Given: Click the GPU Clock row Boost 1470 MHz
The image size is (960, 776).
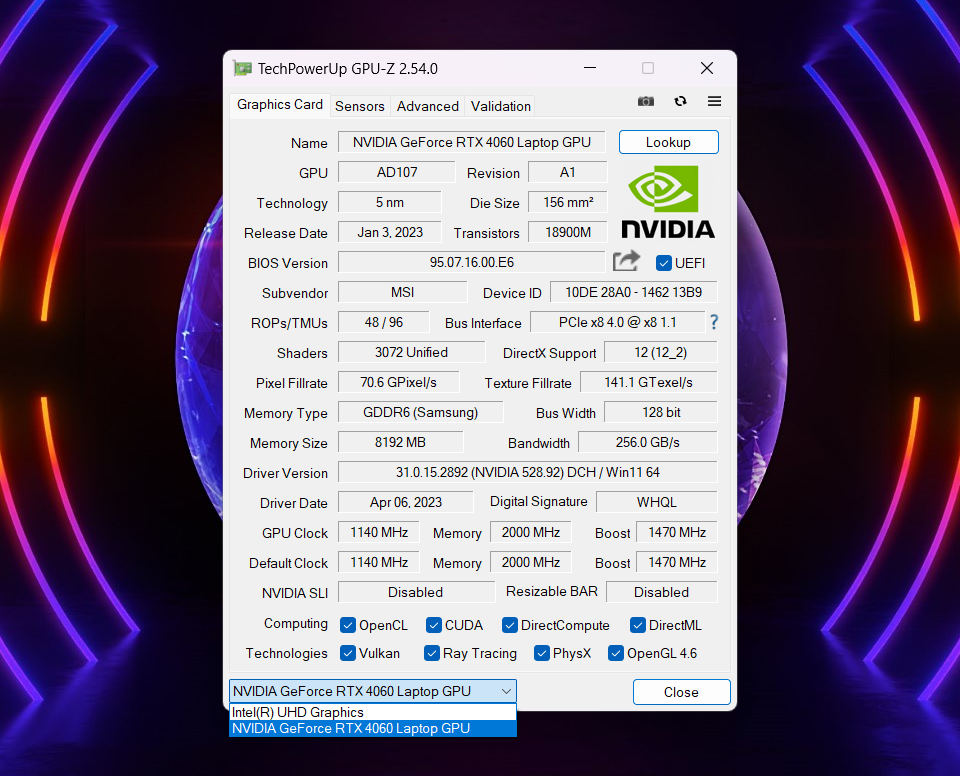Looking at the screenshot, I should pos(677,532).
